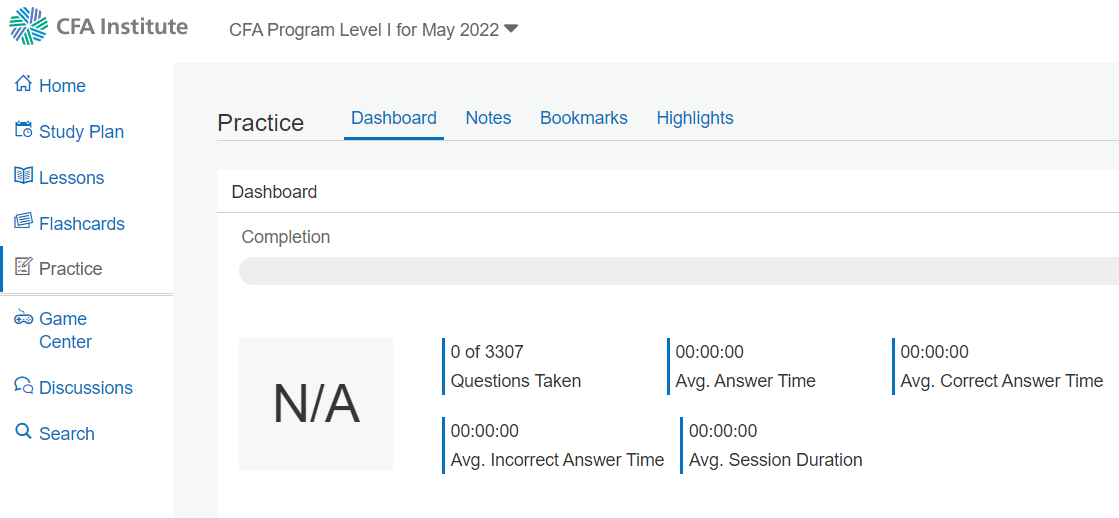Click the Avg. Correct Answer Time label

click(x=1002, y=381)
